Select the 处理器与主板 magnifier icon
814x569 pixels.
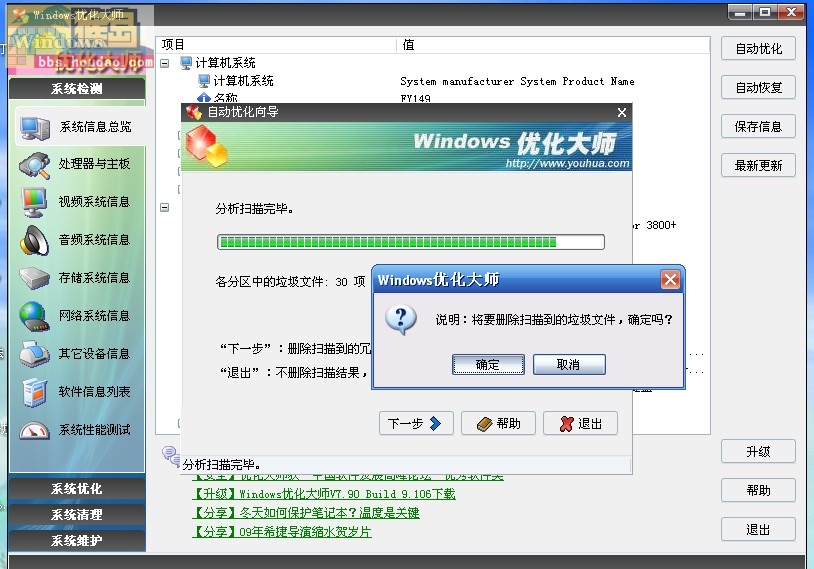coord(35,165)
